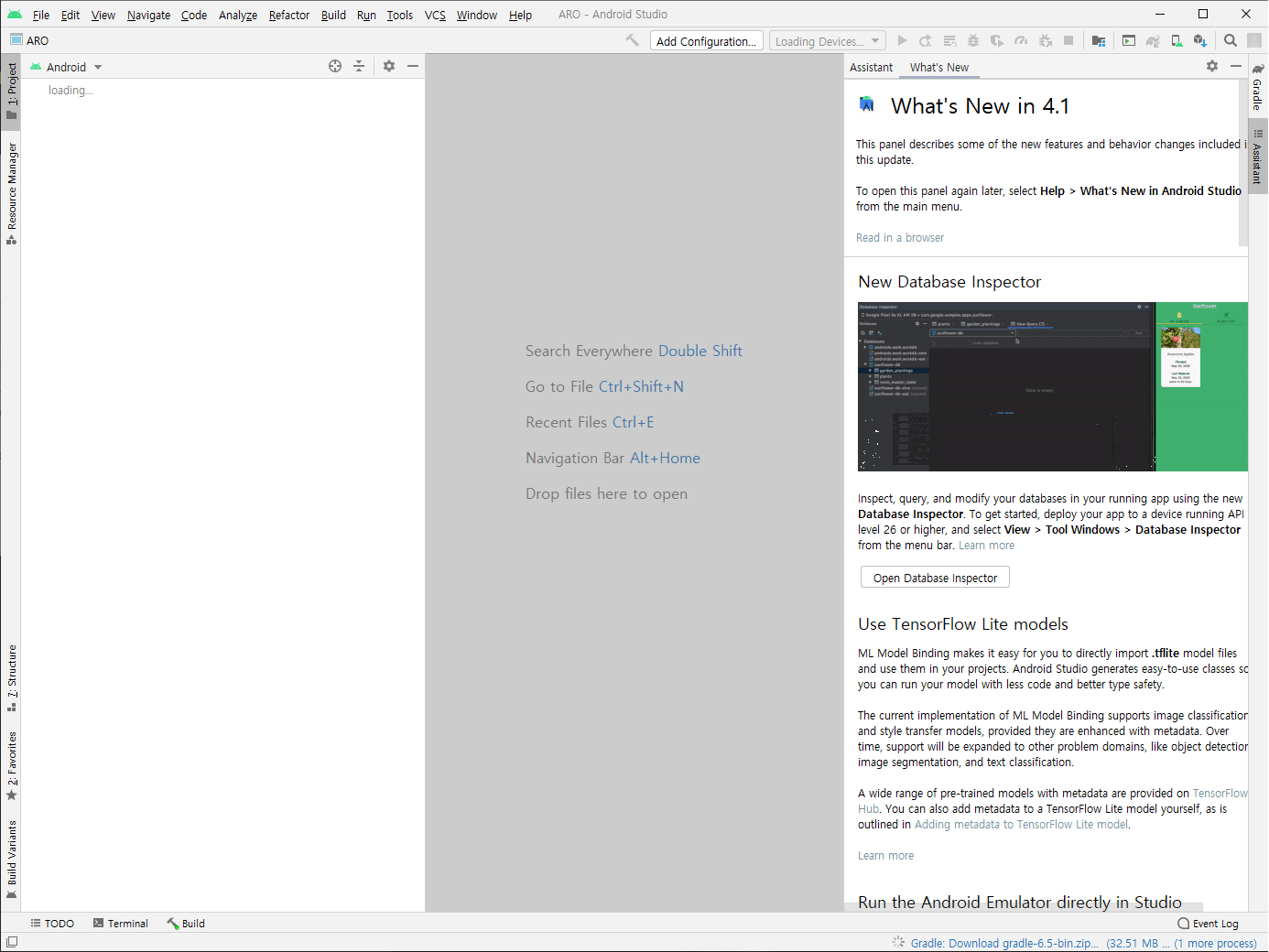Toggle the 7: Structure tool window
Screen dimensions: 1269x952
[x=11, y=678]
